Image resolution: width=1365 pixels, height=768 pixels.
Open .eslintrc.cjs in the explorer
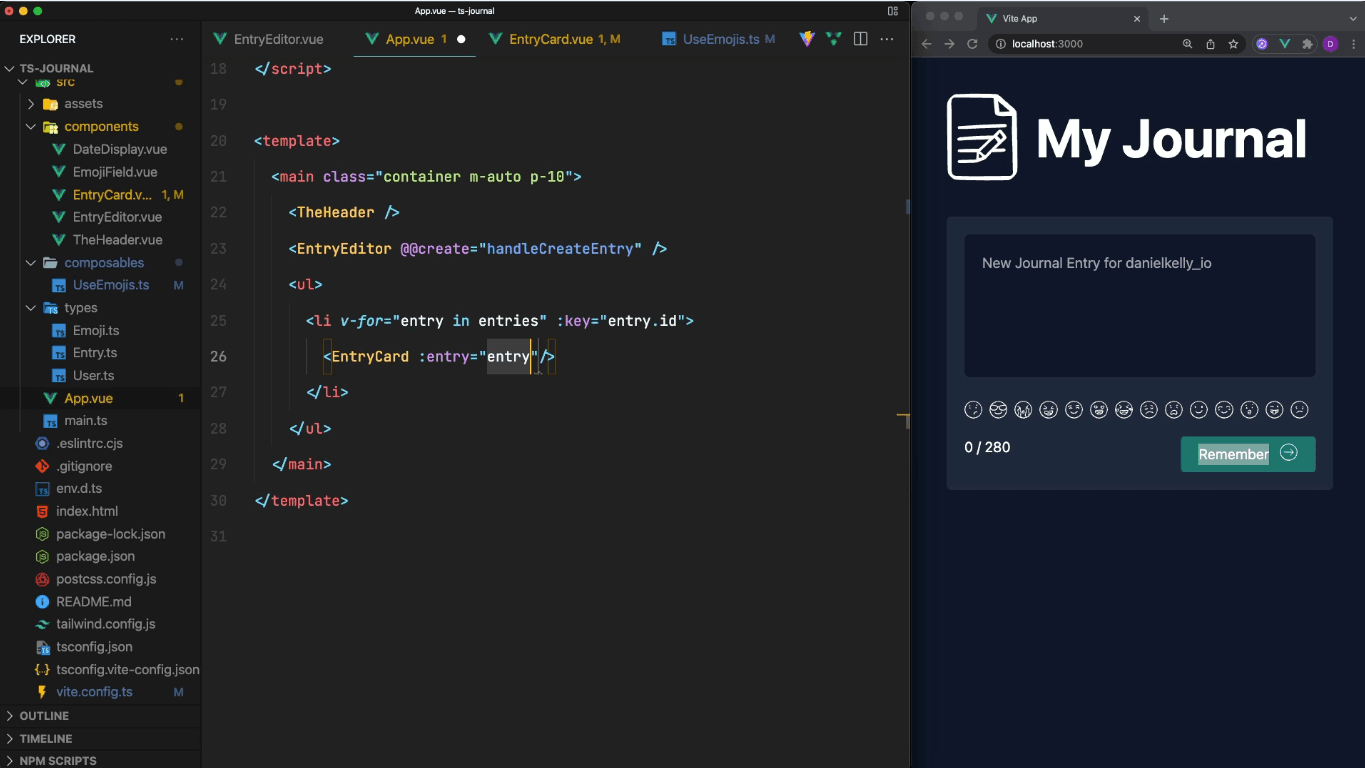click(89, 443)
